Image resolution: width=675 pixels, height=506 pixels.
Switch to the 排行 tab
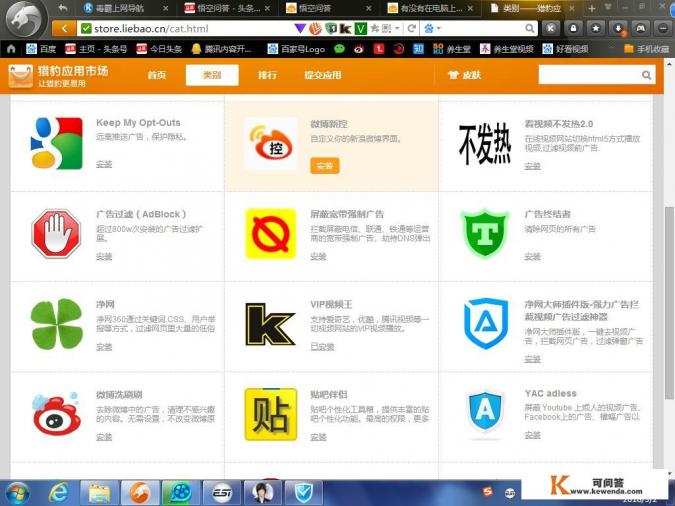268,75
